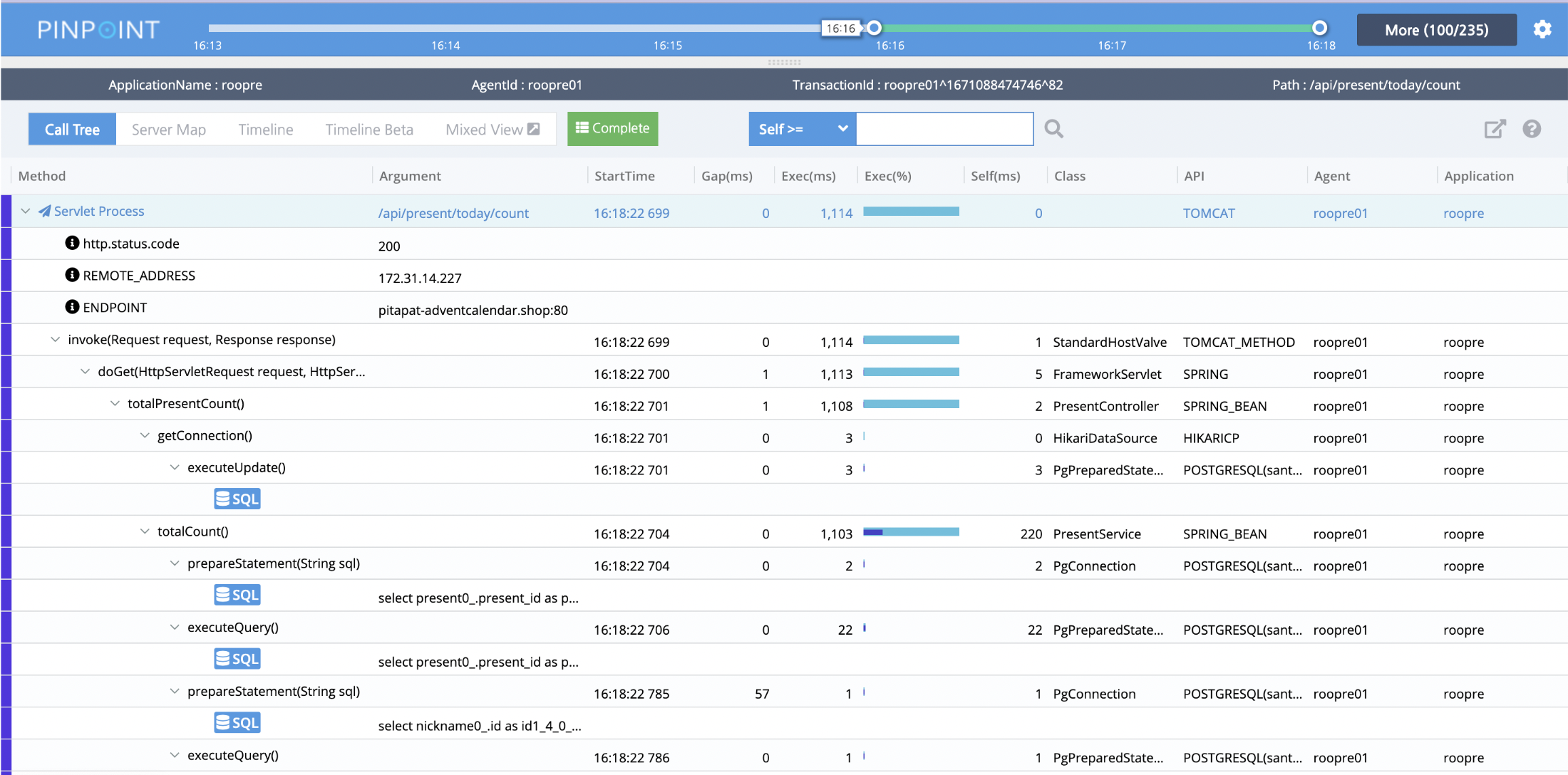The image size is (1568, 775).
Task: Click the http.status.code info icon
Action: pos(72,243)
